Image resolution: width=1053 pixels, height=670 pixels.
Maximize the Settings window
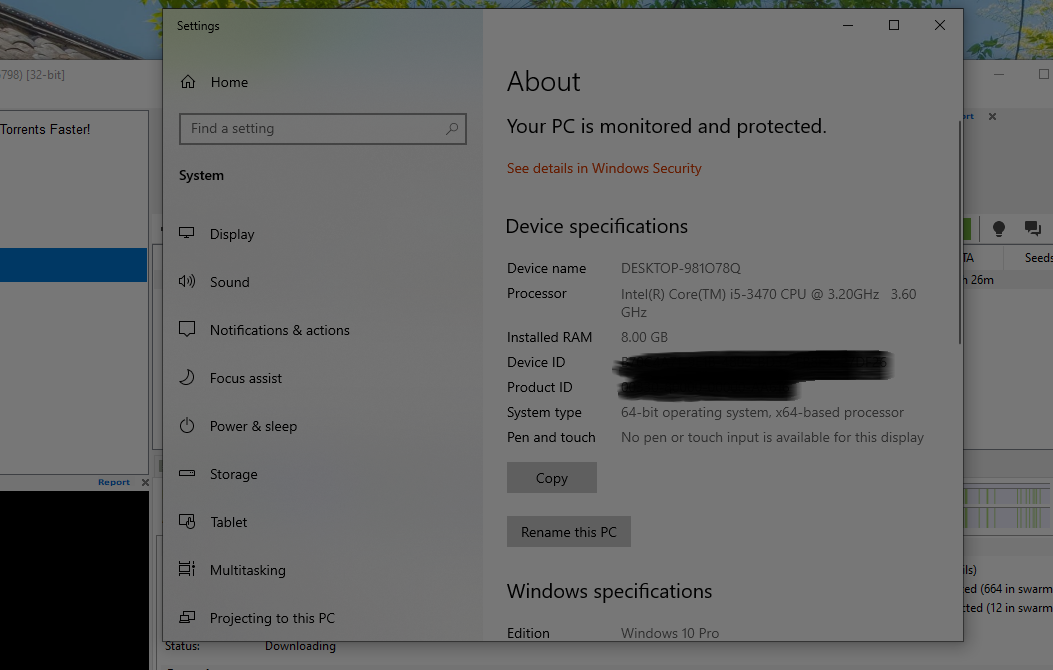click(894, 26)
